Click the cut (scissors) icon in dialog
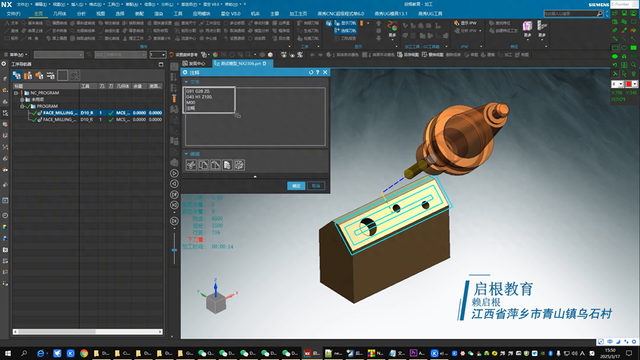The height and width of the screenshot is (360, 640). pyautogui.click(x=191, y=165)
